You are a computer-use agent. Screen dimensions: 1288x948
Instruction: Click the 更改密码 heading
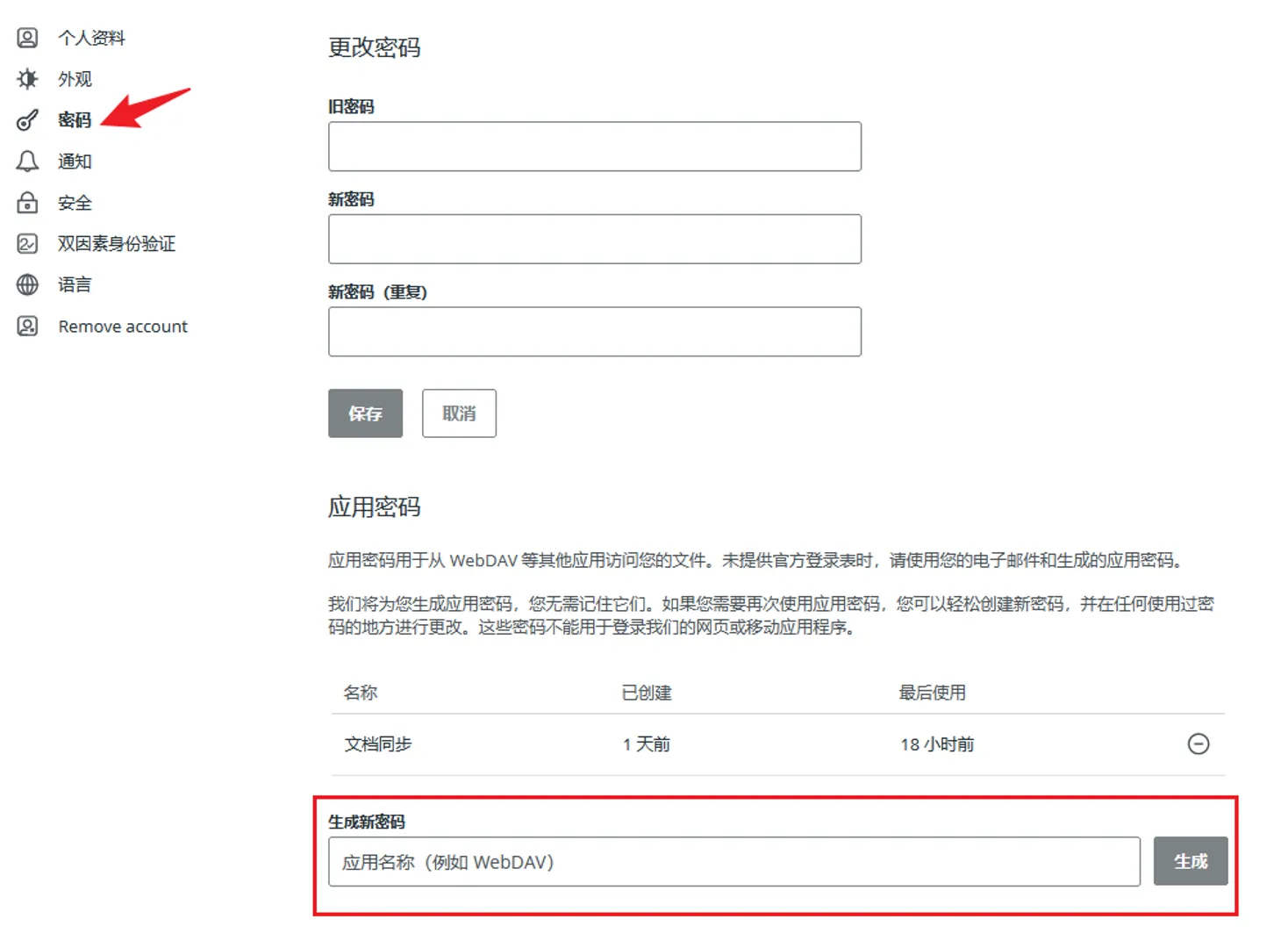coord(375,47)
